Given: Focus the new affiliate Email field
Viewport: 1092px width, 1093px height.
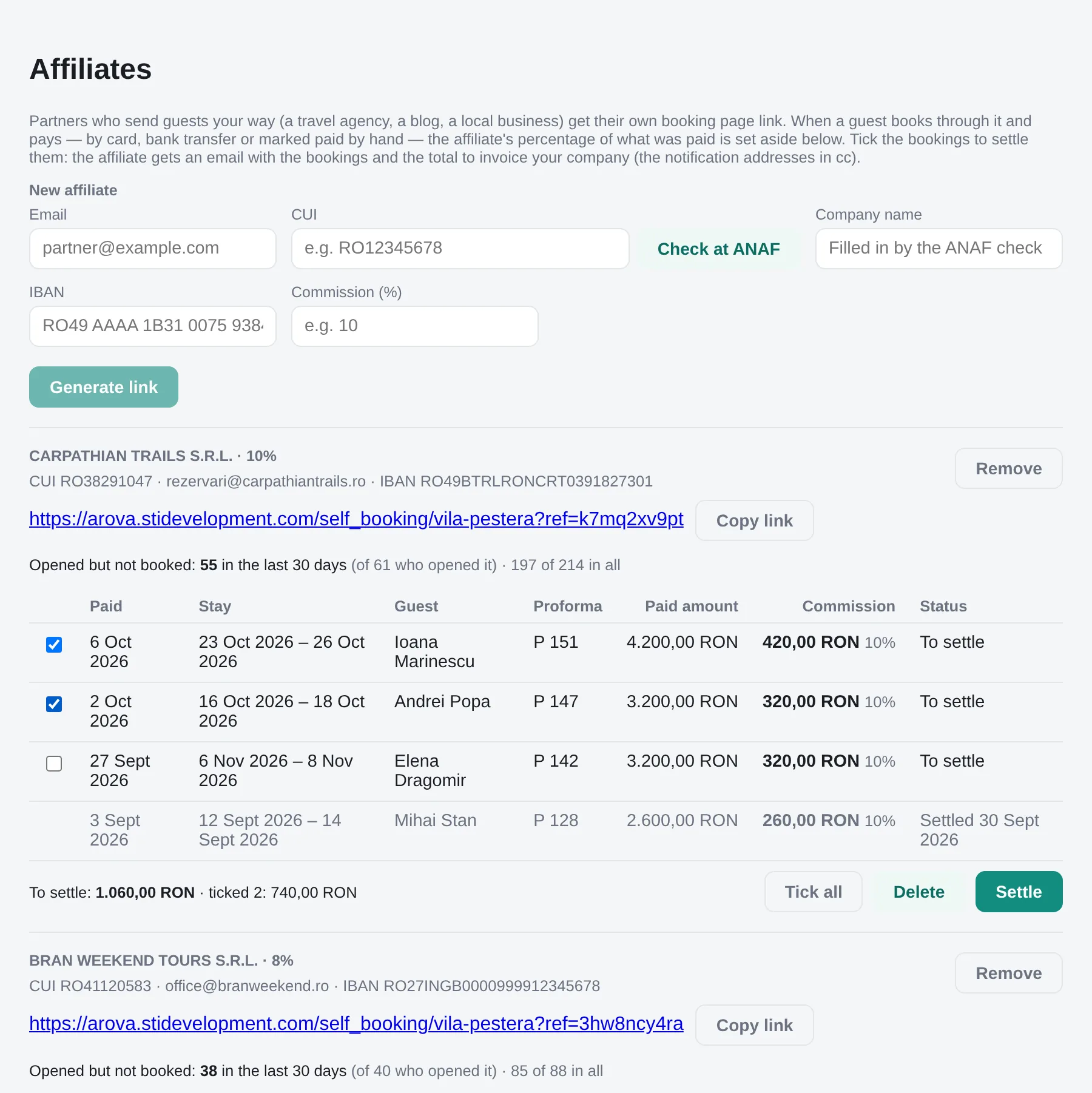Looking at the screenshot, I should pyautogui.click(x=153, y=249).
